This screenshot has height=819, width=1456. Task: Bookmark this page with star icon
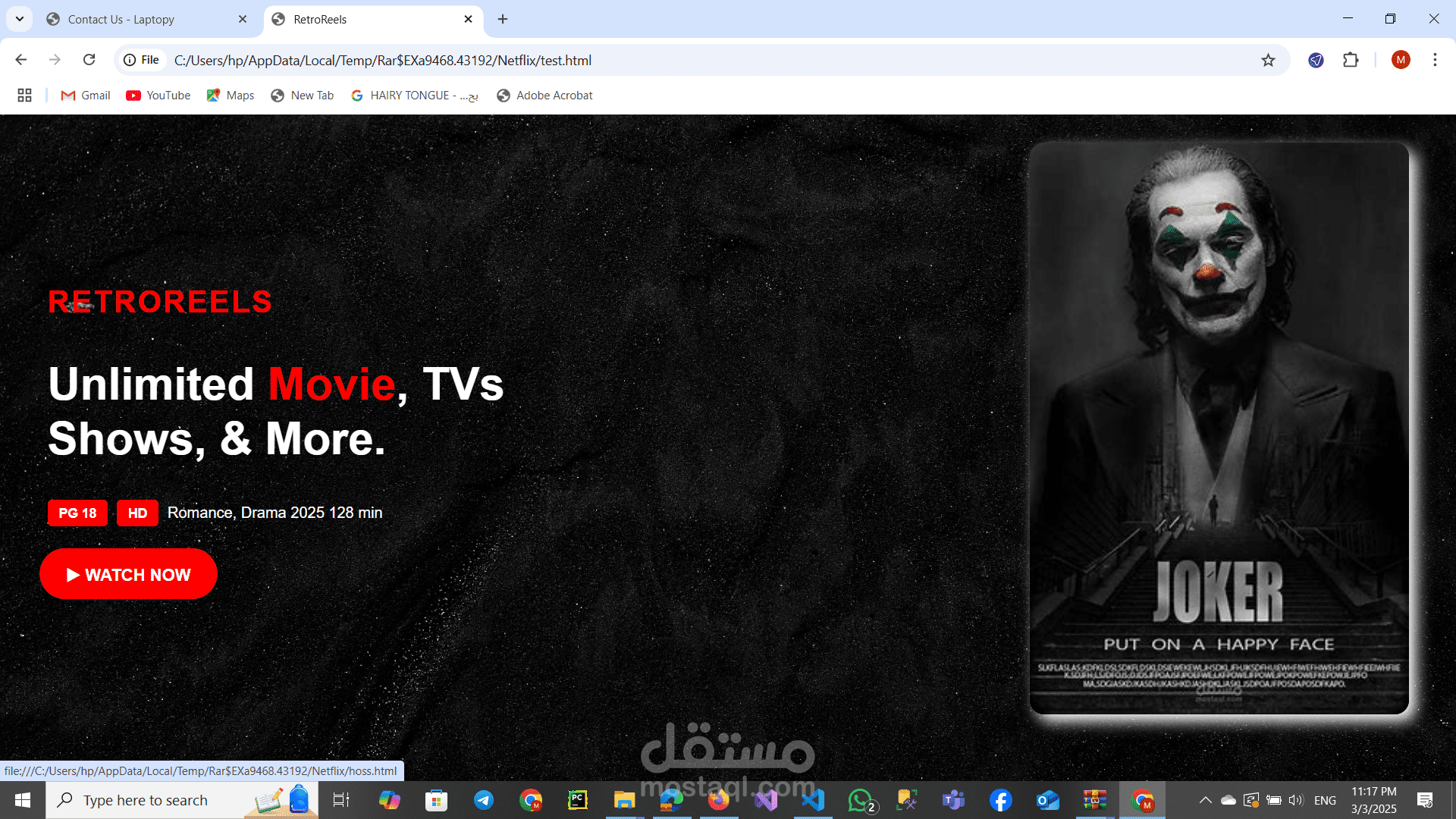[1268, 60]
